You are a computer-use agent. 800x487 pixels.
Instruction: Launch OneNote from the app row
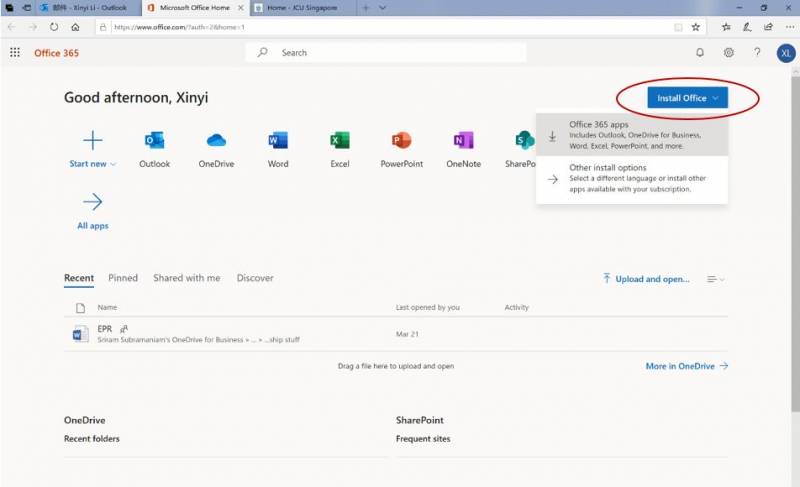click(463, 141)
